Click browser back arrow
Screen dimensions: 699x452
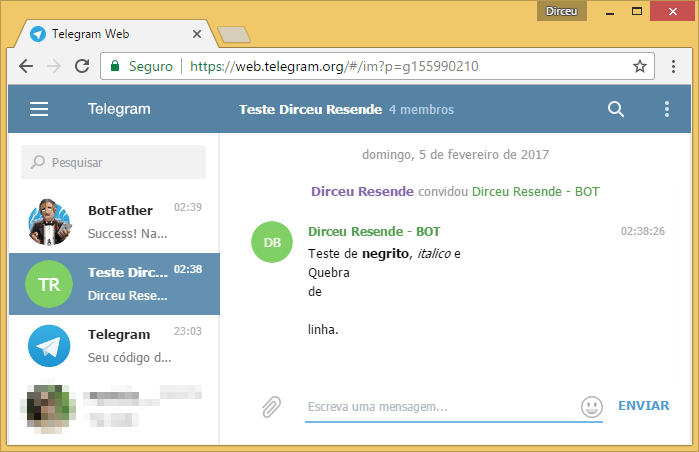pyautogui.click(x=26, y=66)
